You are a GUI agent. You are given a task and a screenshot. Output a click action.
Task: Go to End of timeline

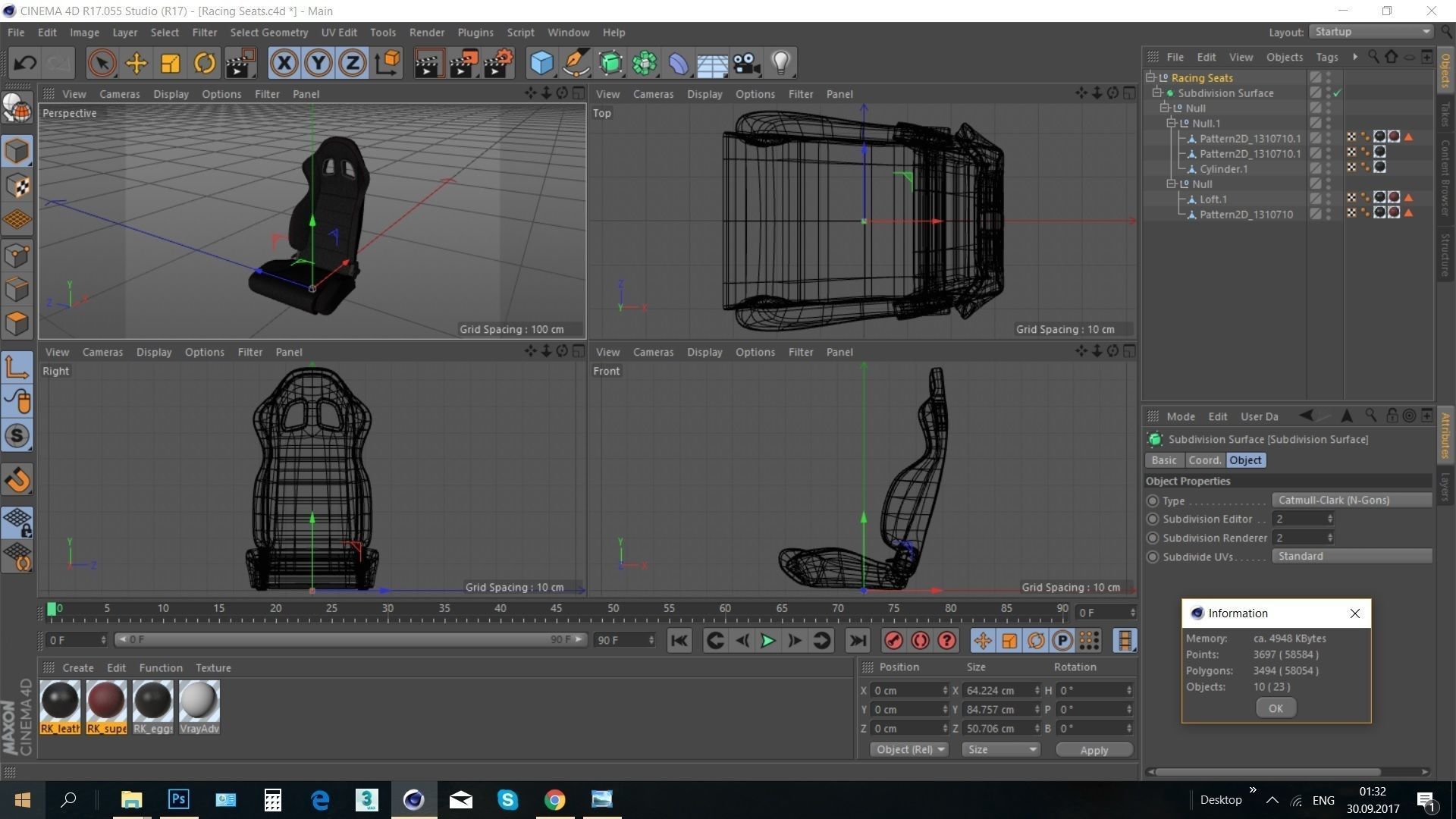[x=858, y=641]
